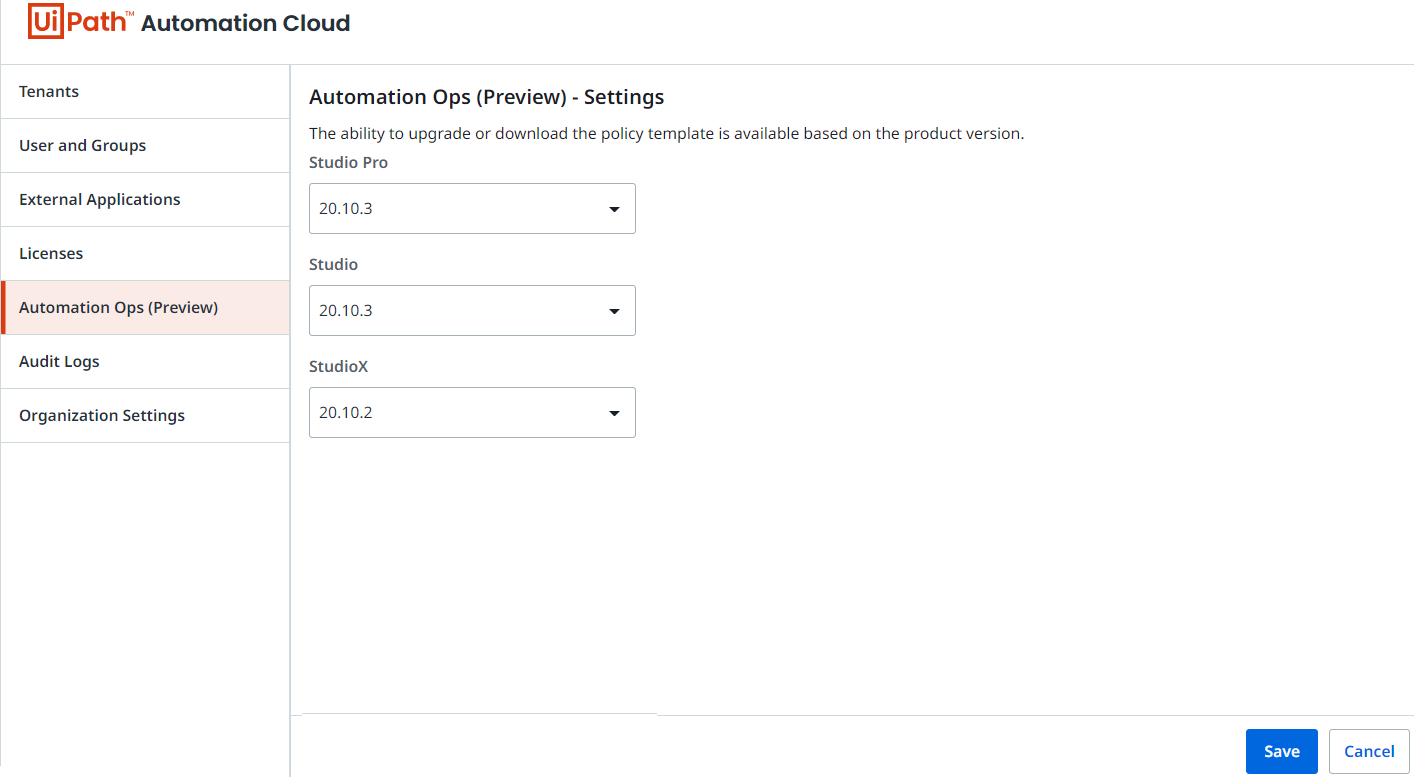1414x777 pixels.
Task: Click the policy template description text
Action: (667, 134)
